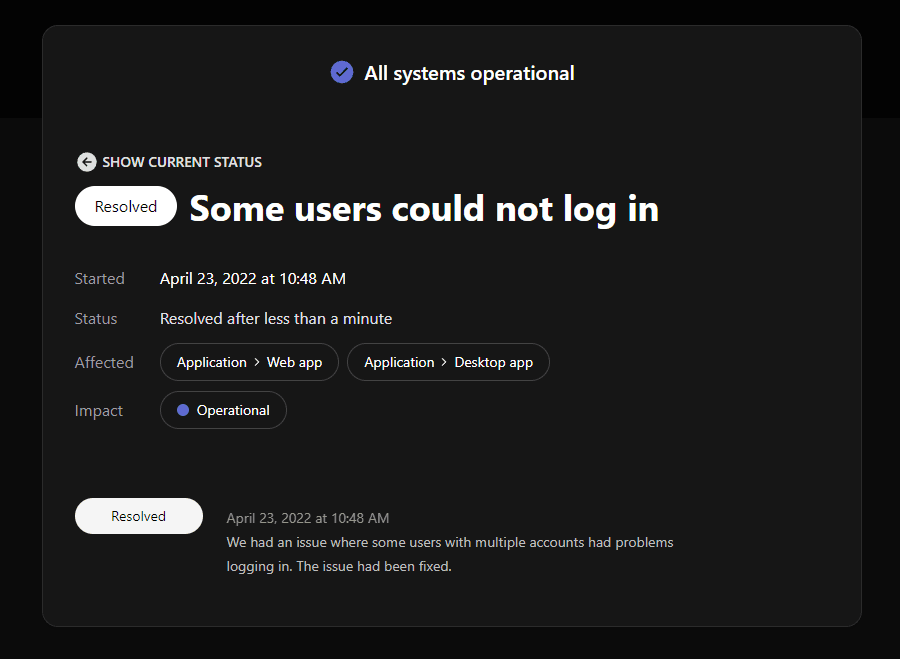Click the chevron inside the Desktop app chip
900x659 pixels.
coord(444,362)
